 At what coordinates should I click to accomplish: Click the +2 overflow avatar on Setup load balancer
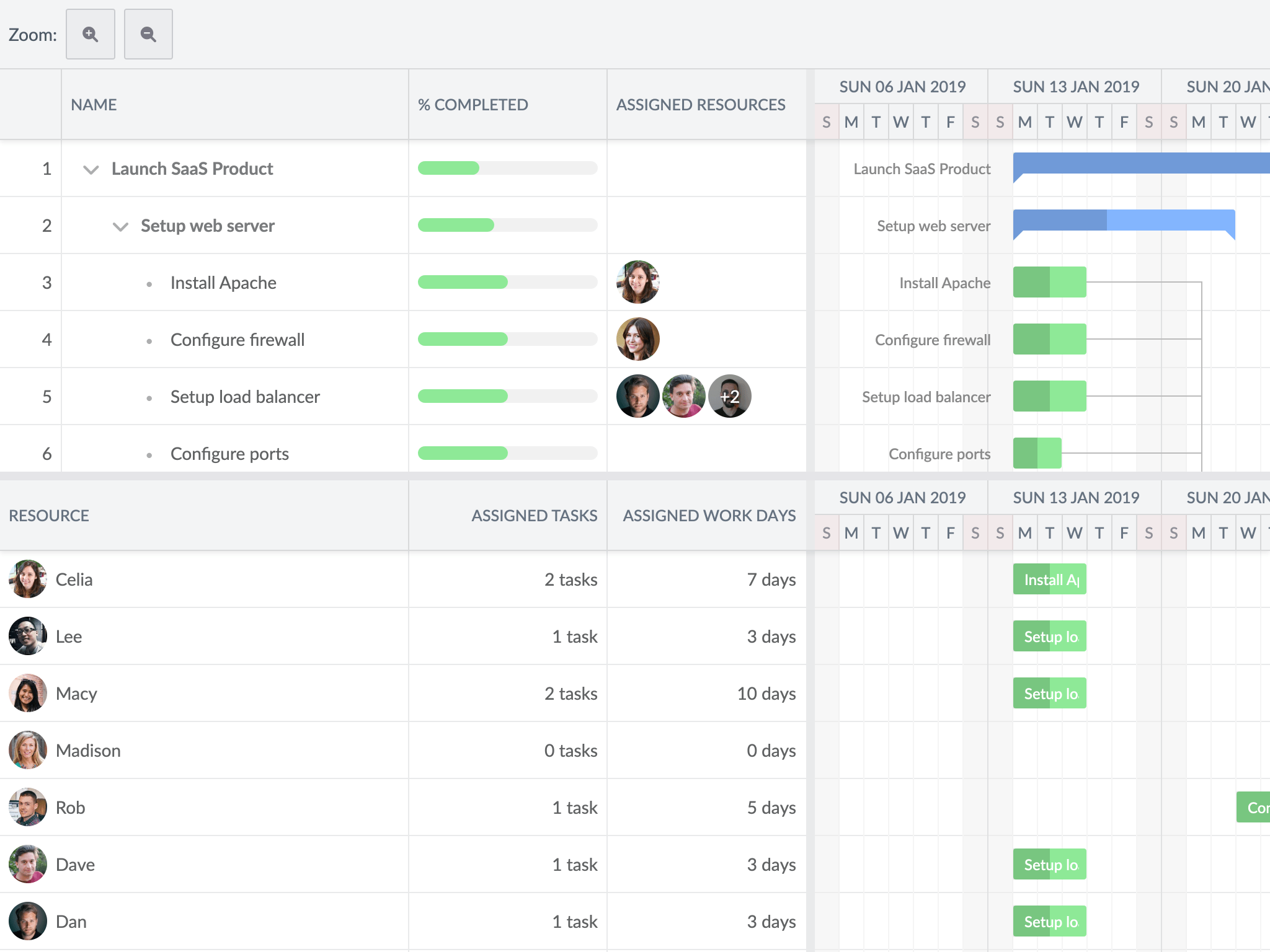[x=730, y=396]
